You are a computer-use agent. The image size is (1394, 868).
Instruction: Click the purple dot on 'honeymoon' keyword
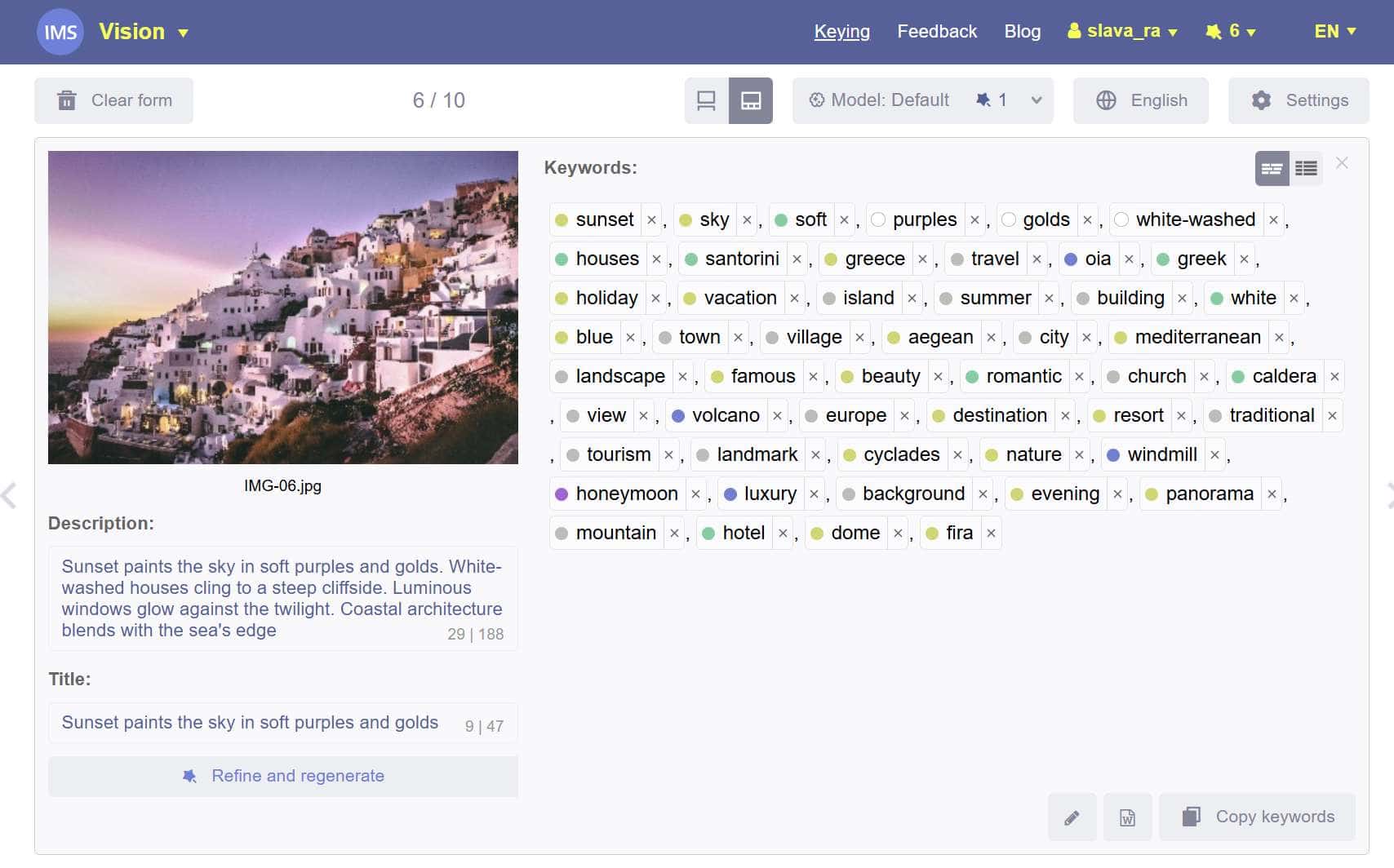[562, 494]
